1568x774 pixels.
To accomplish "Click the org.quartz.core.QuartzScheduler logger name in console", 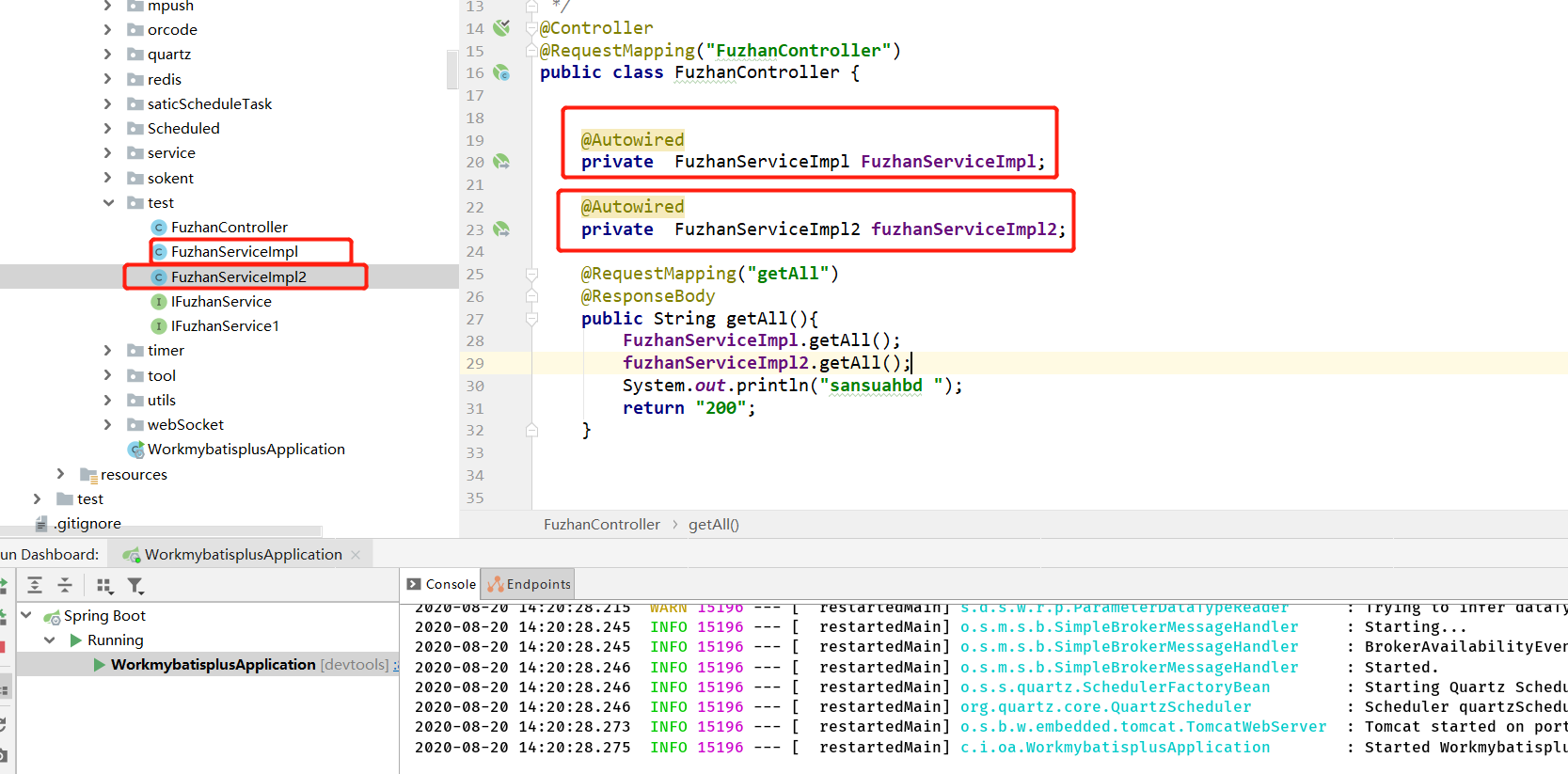I will (x=1105, y=706).
